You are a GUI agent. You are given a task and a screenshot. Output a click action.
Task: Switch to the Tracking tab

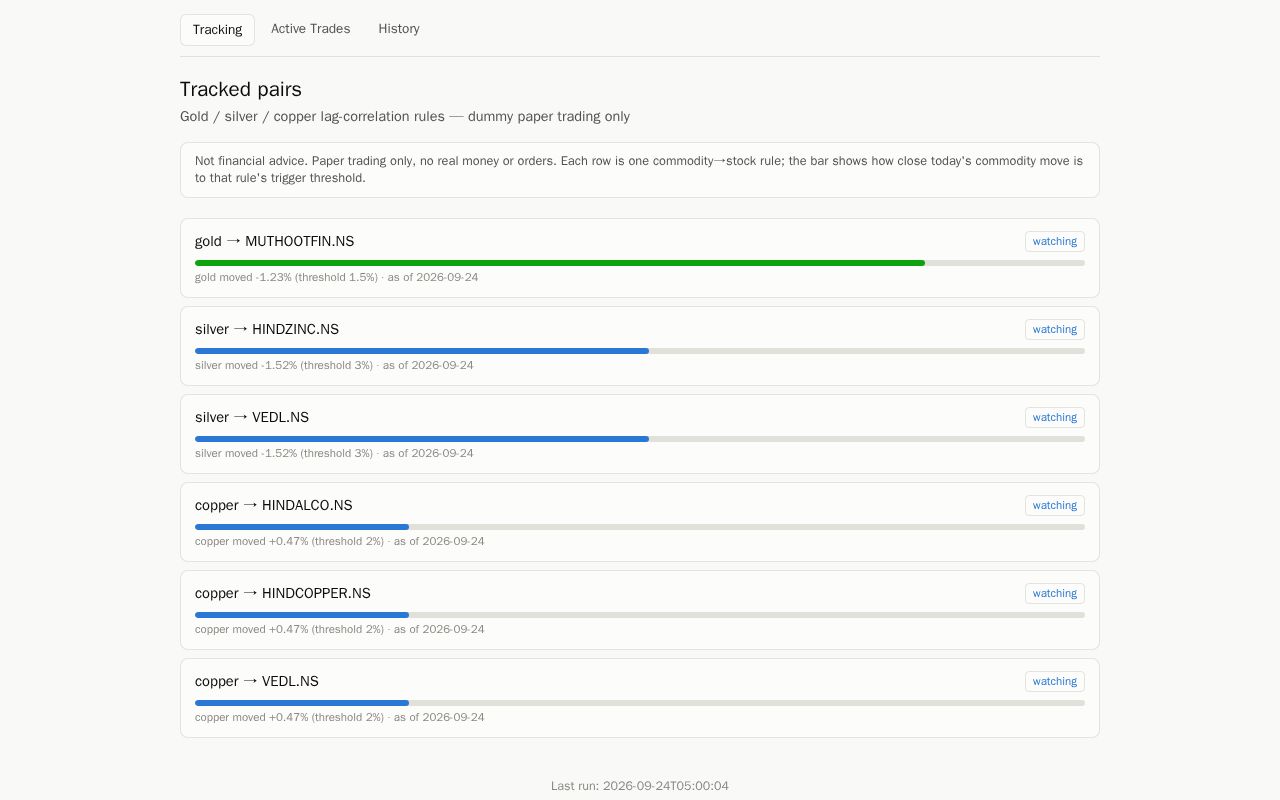click(x=217, y=30)
